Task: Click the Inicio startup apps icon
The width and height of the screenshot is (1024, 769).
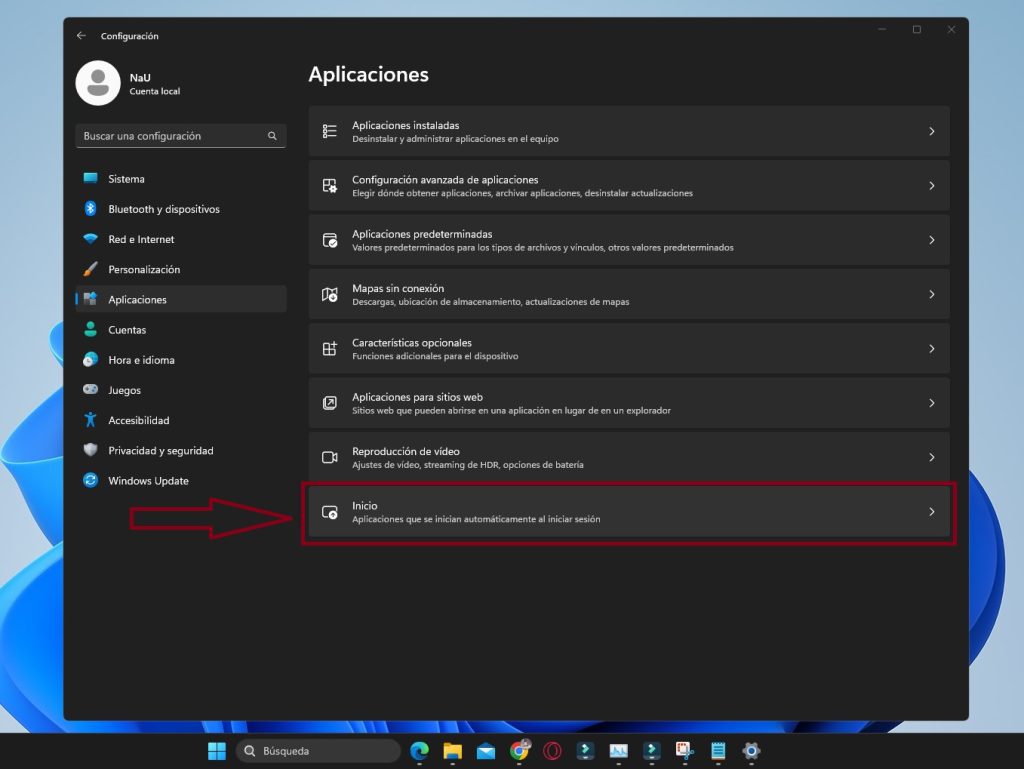Action: point(329,511)
